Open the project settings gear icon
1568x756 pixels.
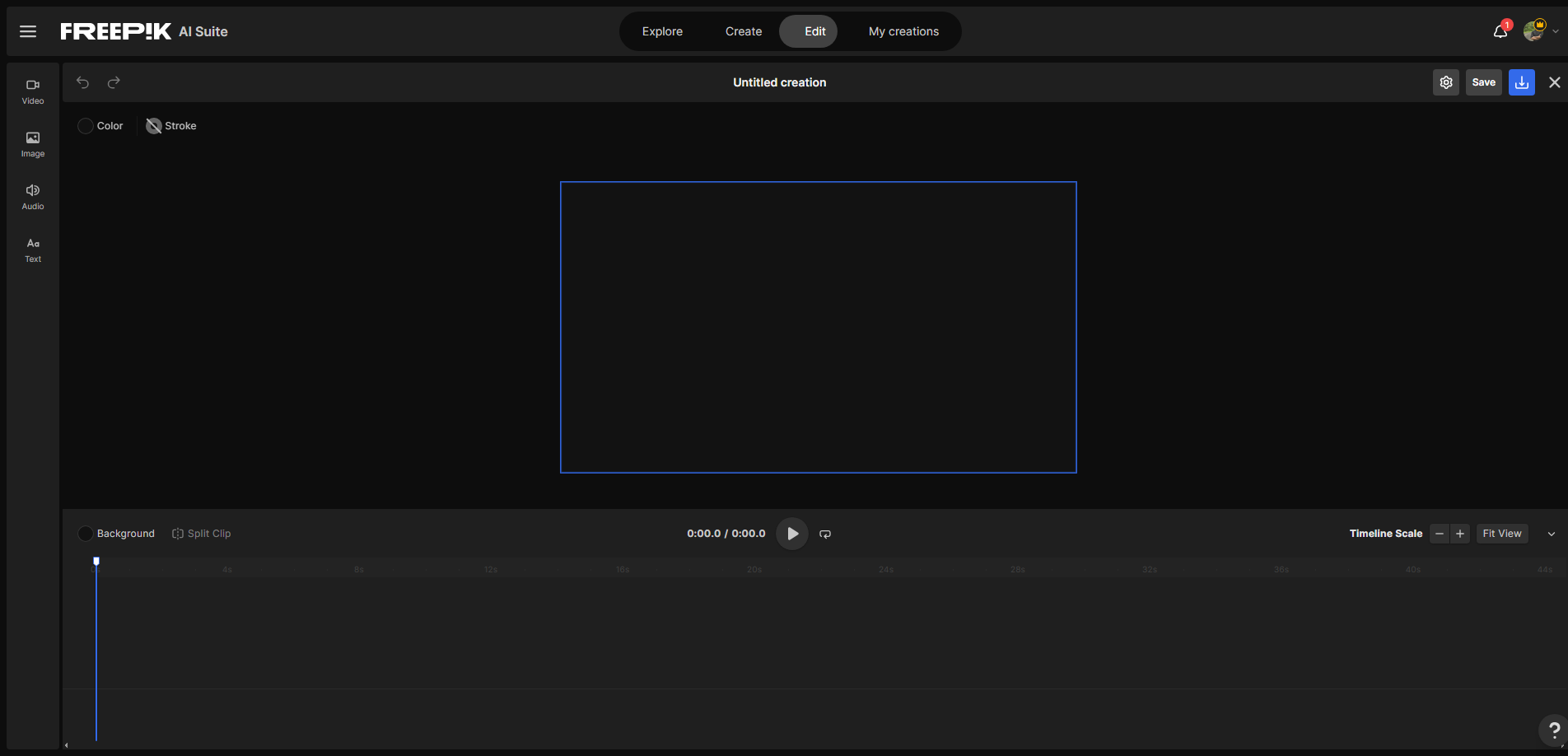1445,82
